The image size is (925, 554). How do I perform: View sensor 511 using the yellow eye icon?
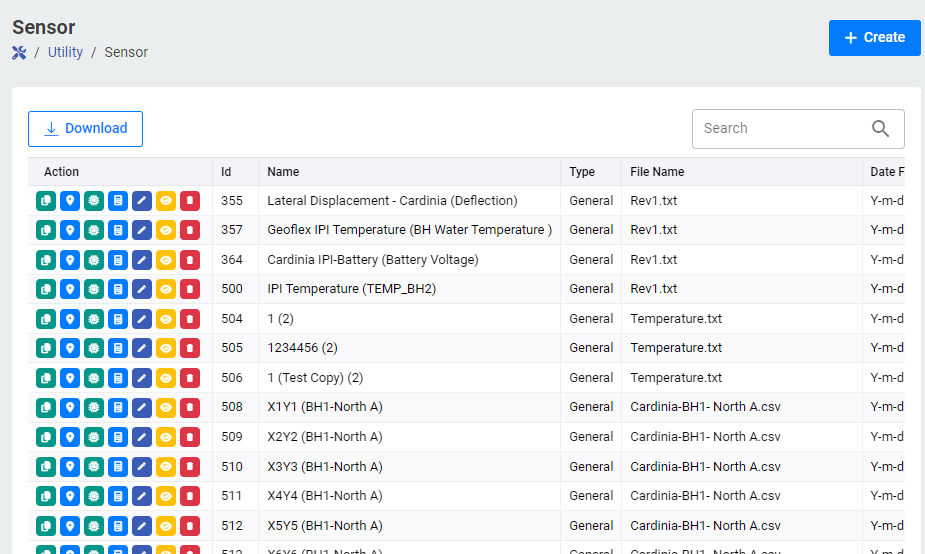coord(166,496)
